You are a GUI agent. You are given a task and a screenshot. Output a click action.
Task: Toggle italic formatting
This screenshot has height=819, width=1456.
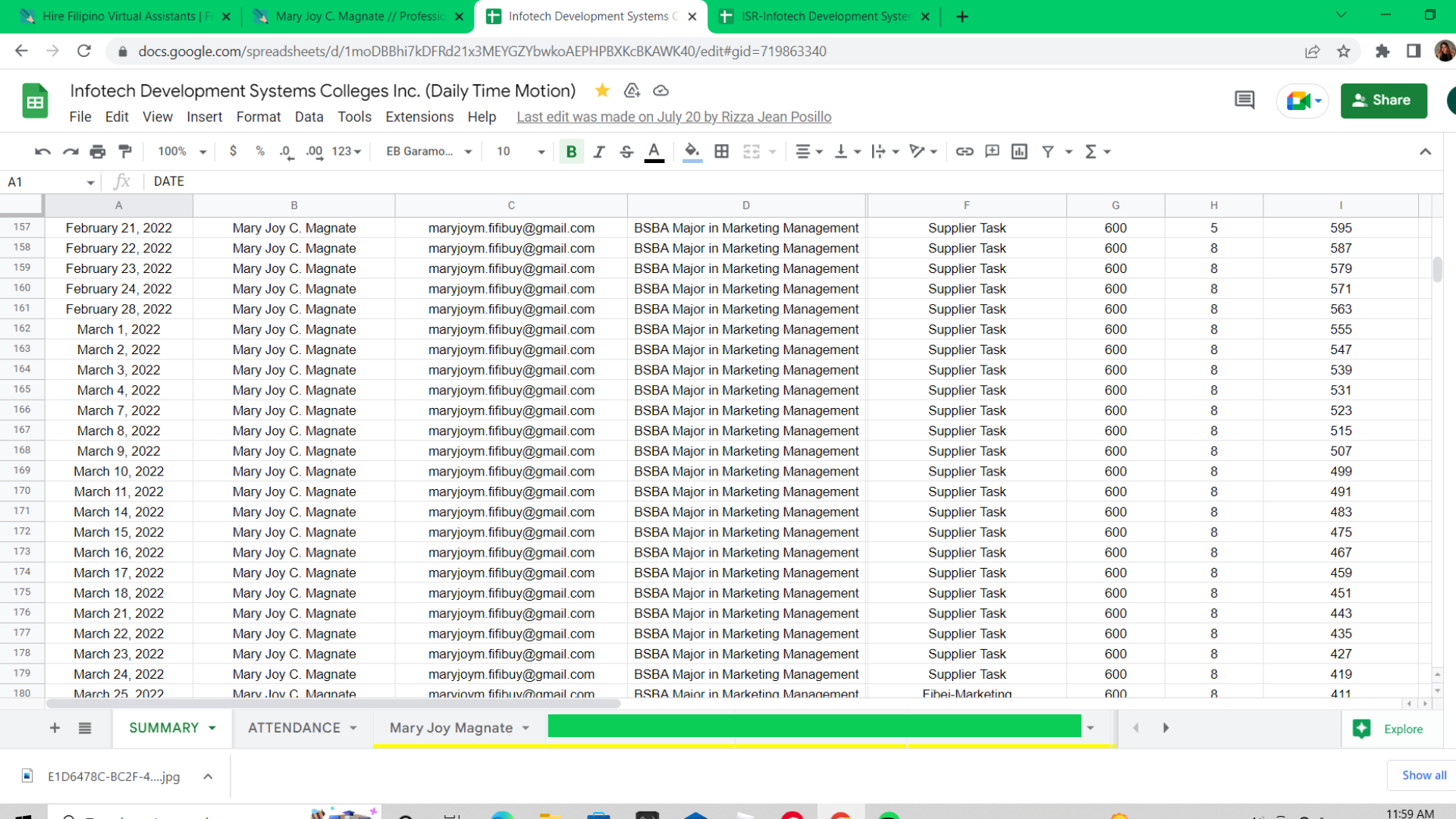(x=598, y=152)
